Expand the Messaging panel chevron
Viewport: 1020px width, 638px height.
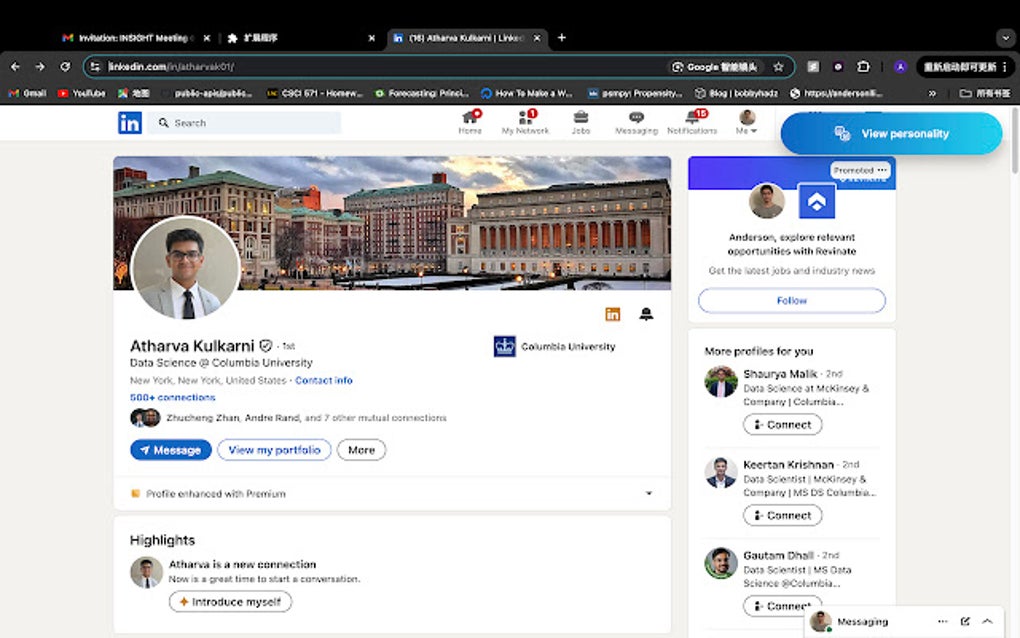pyautogui.click(x=987, y=621)
